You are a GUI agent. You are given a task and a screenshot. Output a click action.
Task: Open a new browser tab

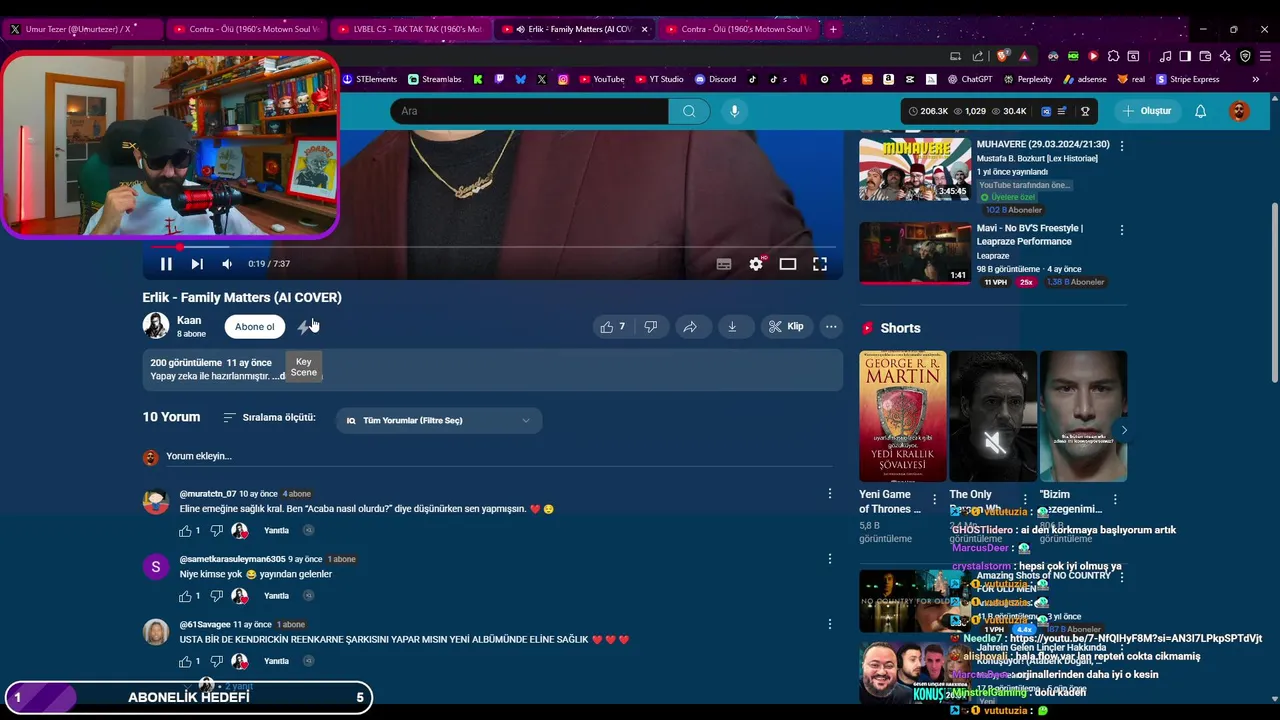click(x=833, y=29)
